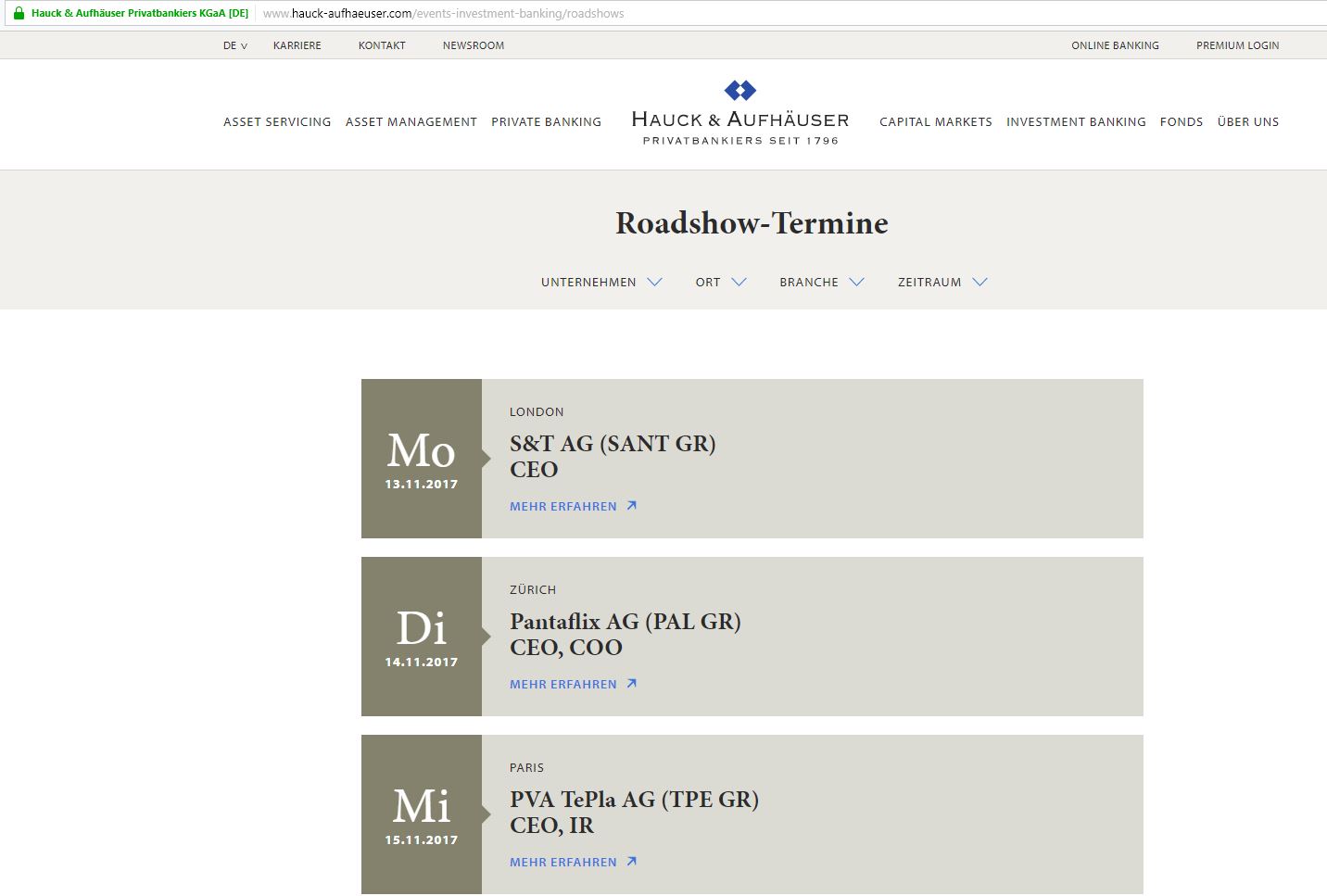Open Online Banking
This screenshot has width=1327, height=896.
click(x=1115, y=45)
